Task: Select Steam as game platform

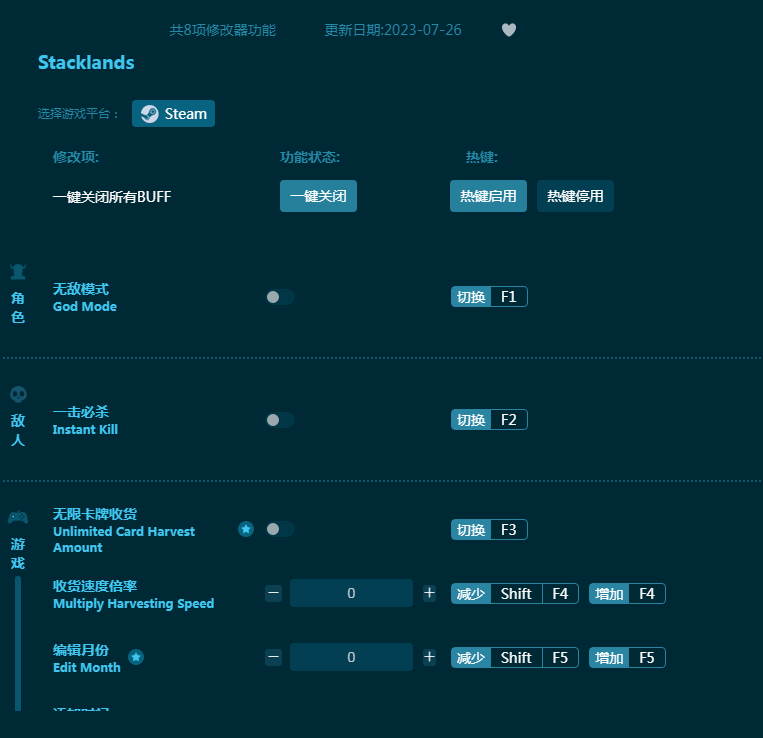Action: (173, 114)
